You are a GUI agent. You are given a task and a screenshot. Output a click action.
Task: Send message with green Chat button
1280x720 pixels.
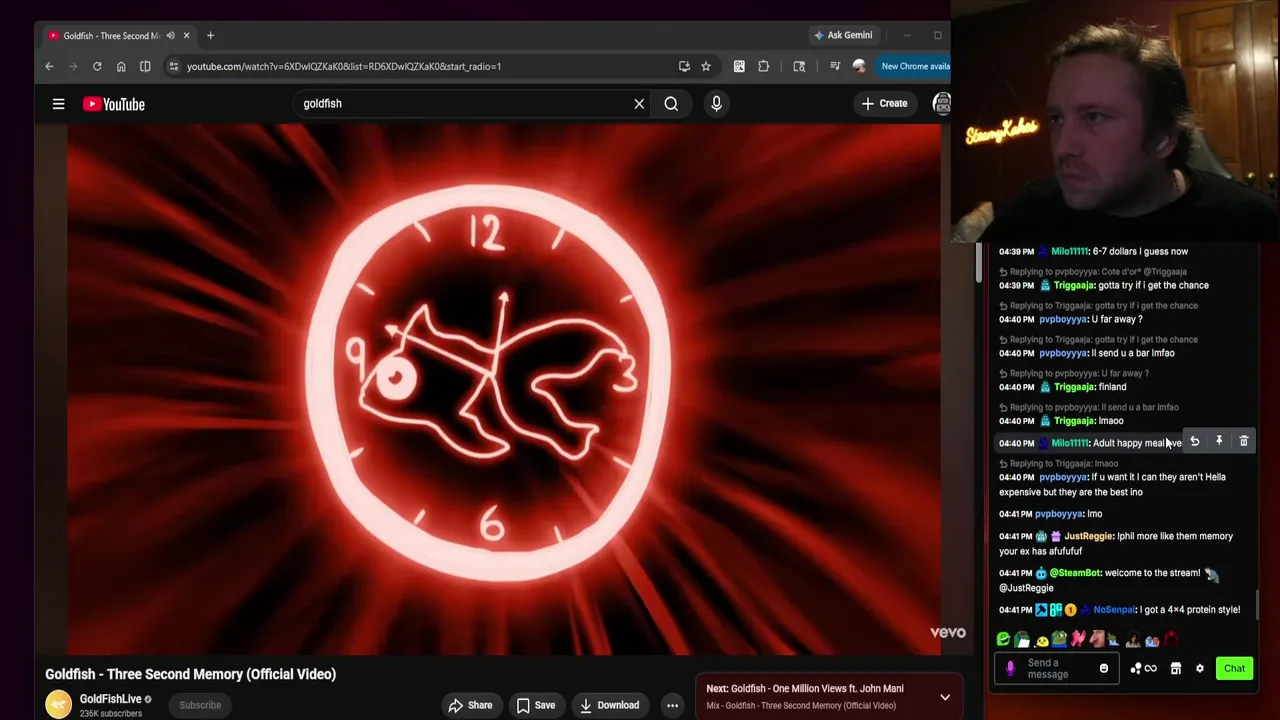point(1235,668)
